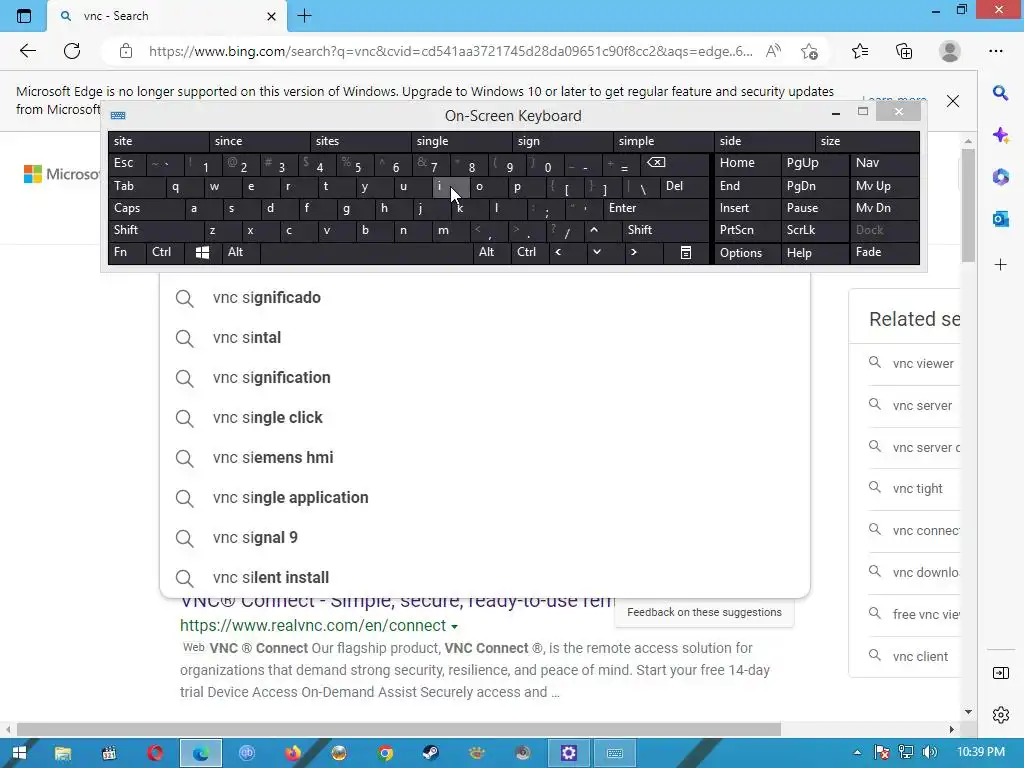Open the Edge sidebar Search icon
Image resolution: width=1024 pixels, height=768 pixels.
tap(1000, 93)
